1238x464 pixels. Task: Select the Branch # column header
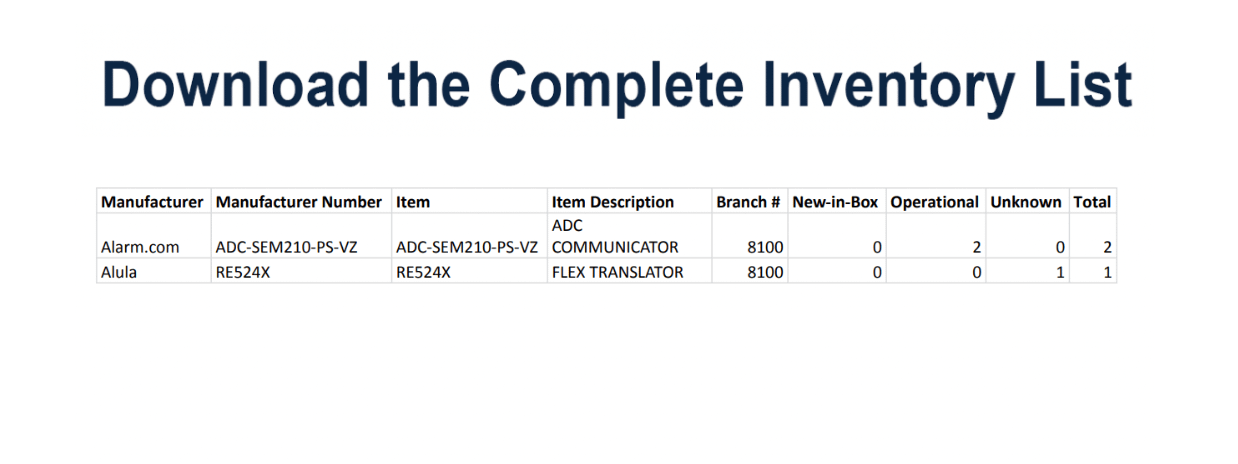pyautogui.click(x=748, y=202)
